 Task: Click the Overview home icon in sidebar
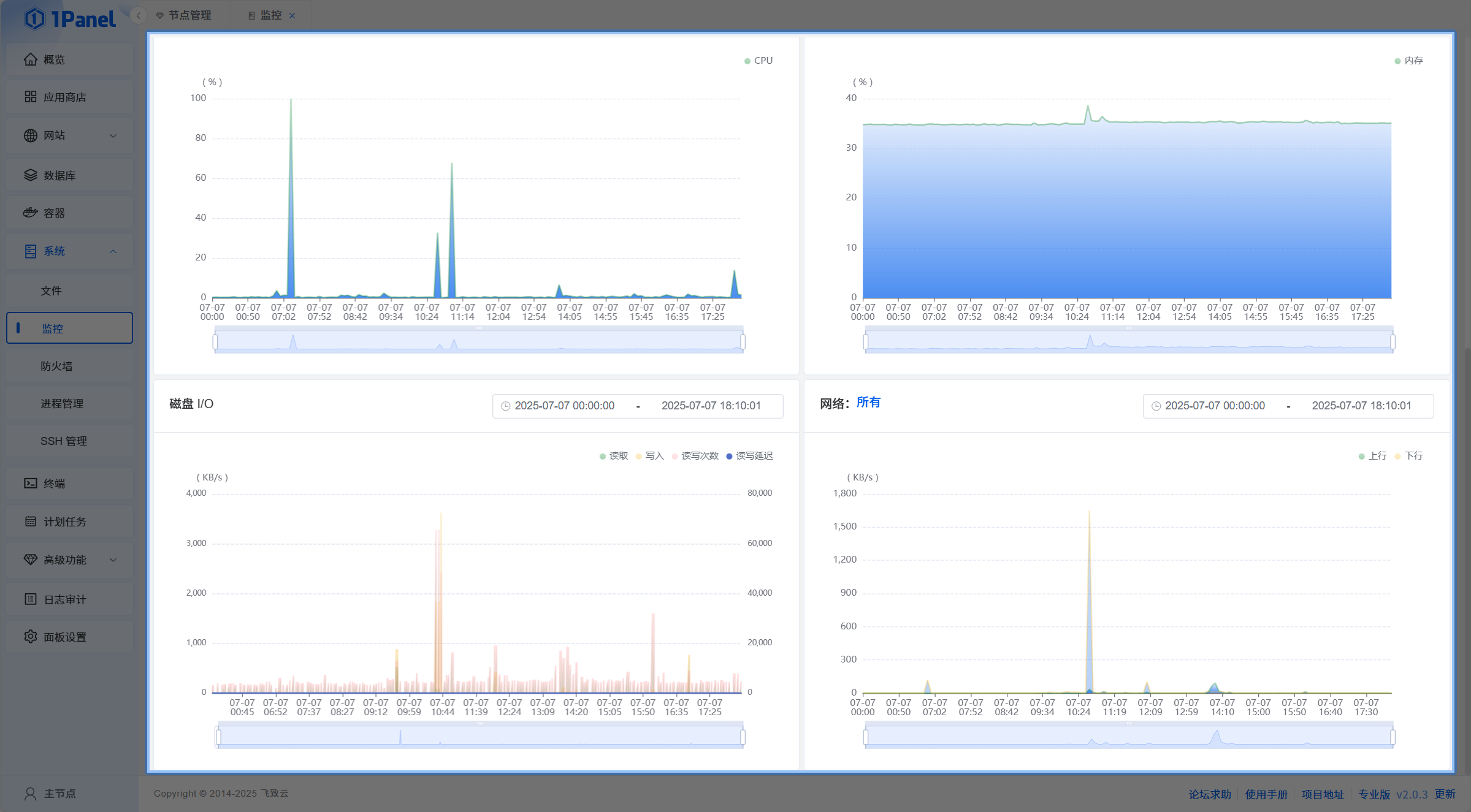click(30, 59)
